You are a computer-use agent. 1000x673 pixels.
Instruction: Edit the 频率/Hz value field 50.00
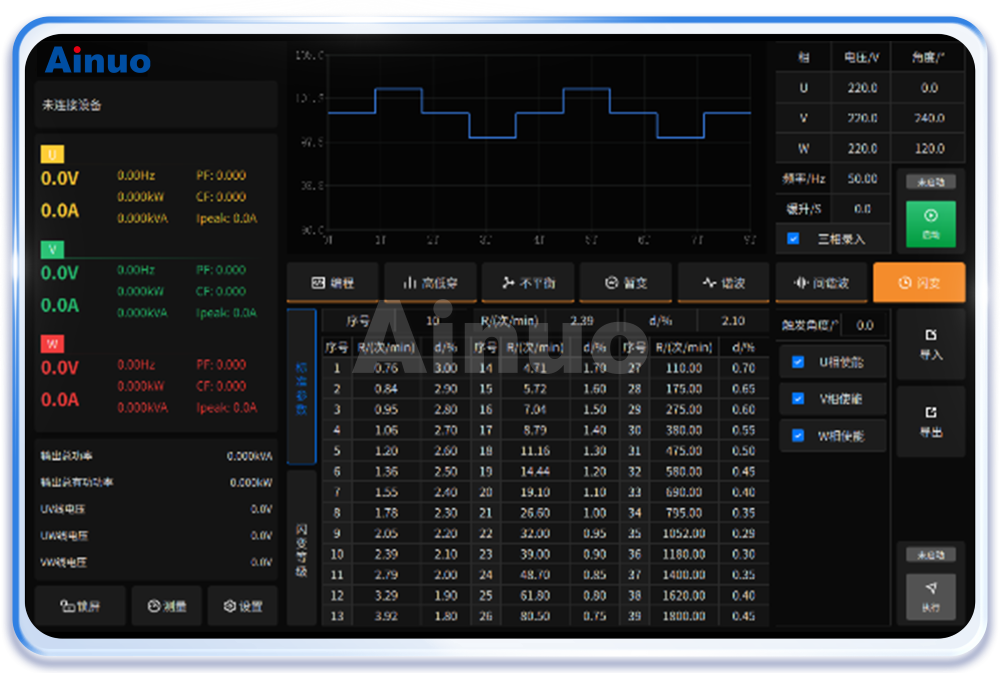pyautogui.click(x=862, y=179)
